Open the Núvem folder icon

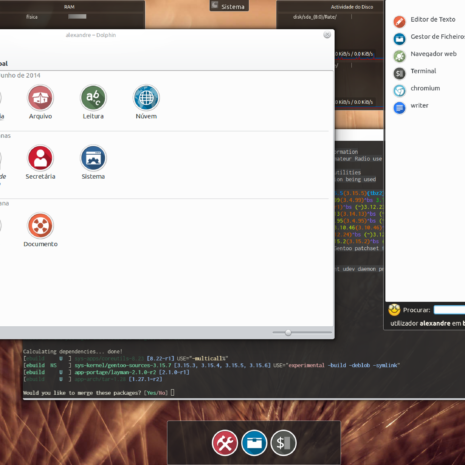point(146,98)
